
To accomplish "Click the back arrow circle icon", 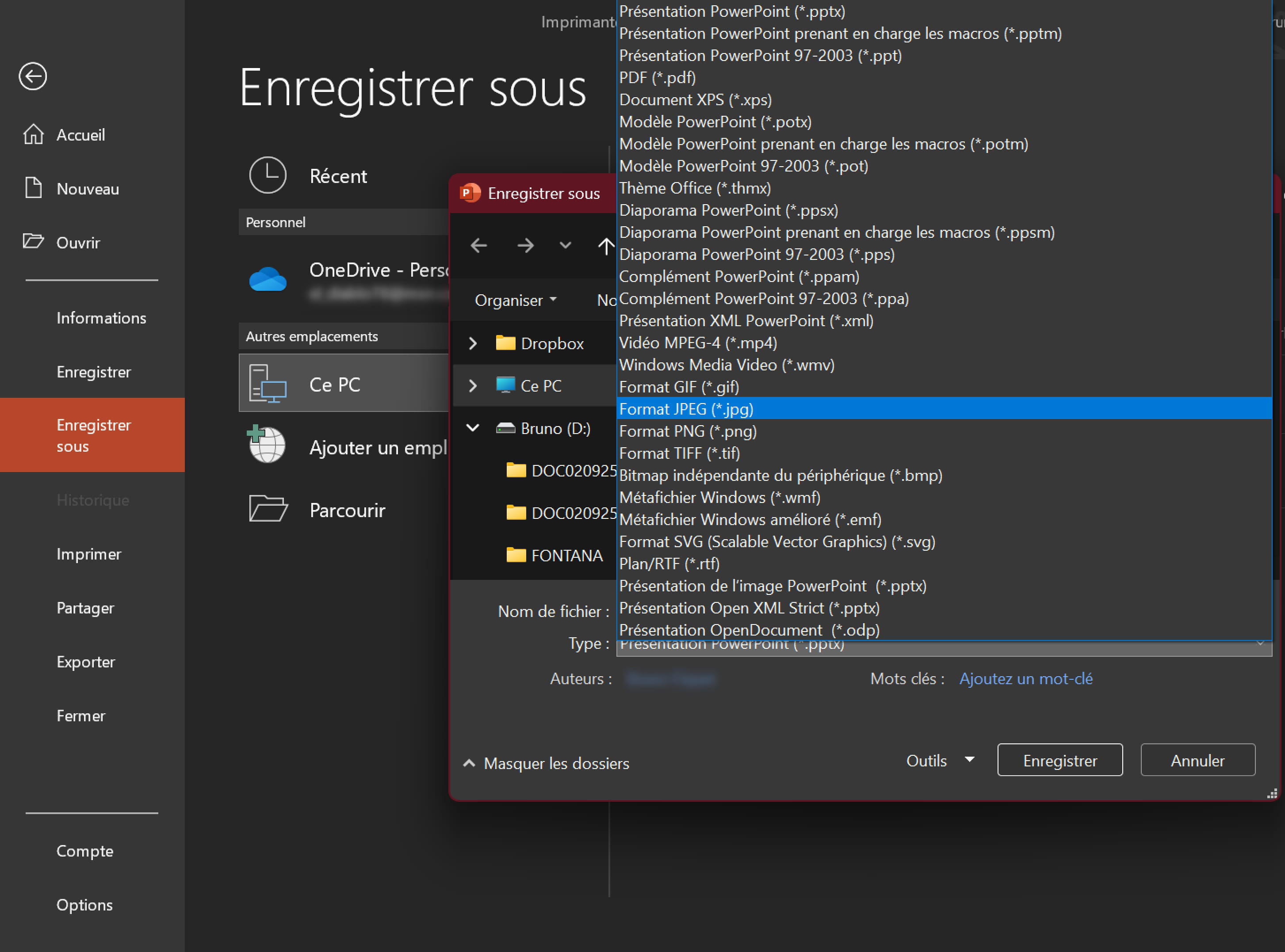I will coord(33,76).
